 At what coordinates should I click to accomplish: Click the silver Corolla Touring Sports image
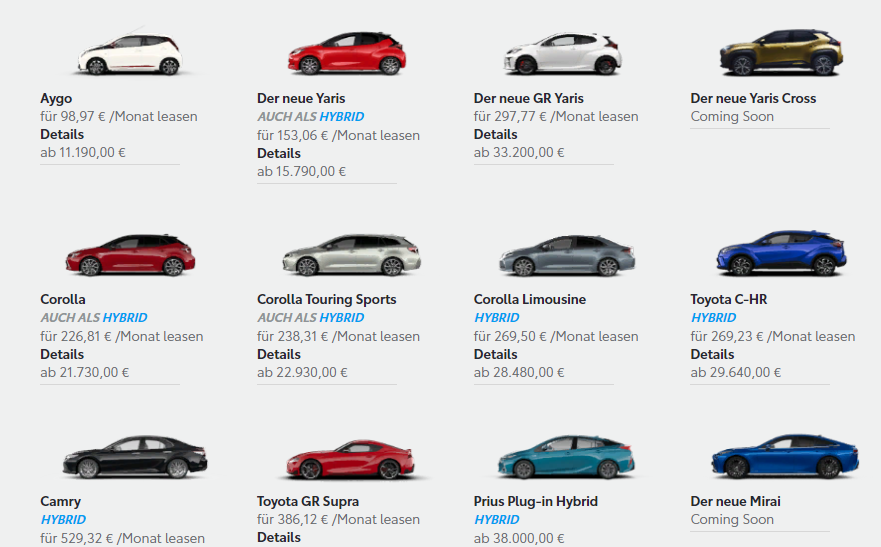click(351, 256)
